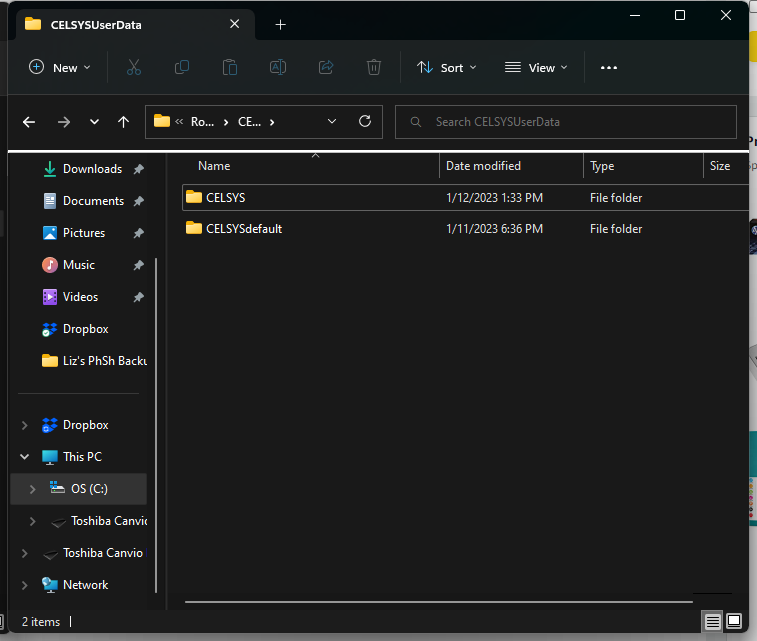Click the New button in toolbar
This screenshot has width=757, height=641.
click(60, 67)
